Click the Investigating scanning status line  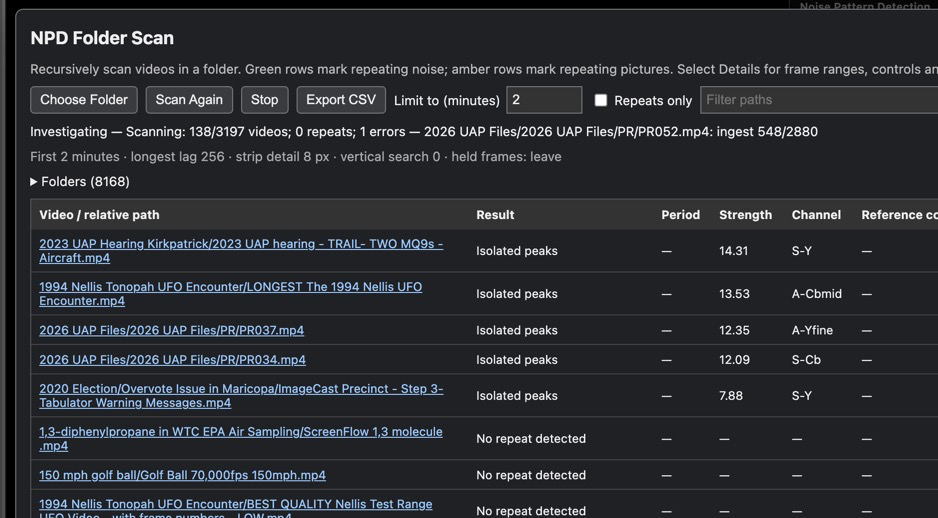pos(424,132)
